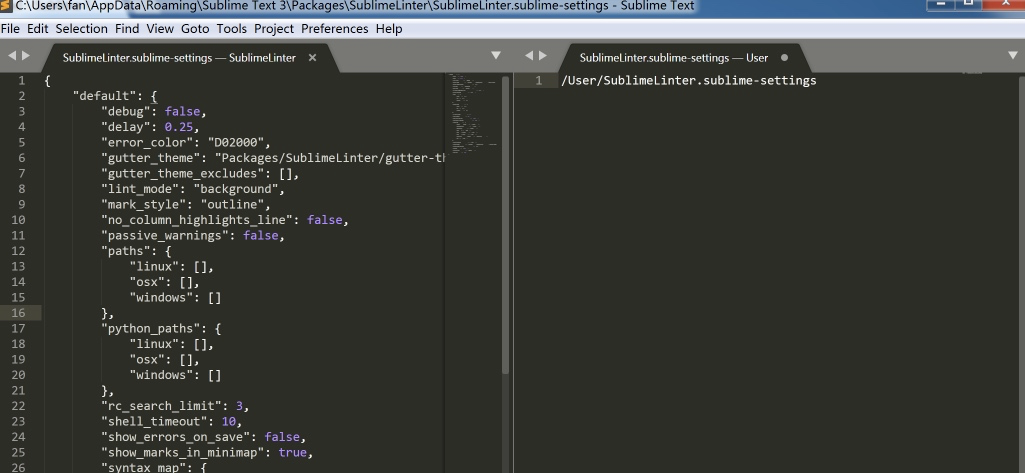1025x473 pixels.
Task: Click the "show_marks_in_minimap" key
Action: pyautogui.click(x=183, y=453)
